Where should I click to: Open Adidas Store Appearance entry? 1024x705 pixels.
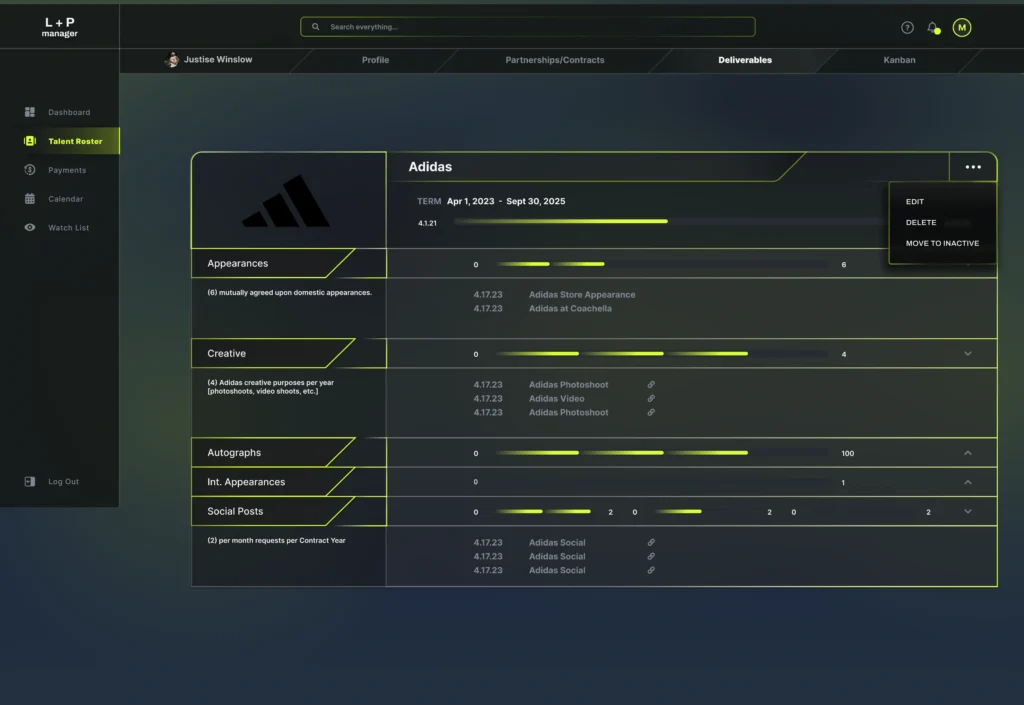click(x=582, y=295)
